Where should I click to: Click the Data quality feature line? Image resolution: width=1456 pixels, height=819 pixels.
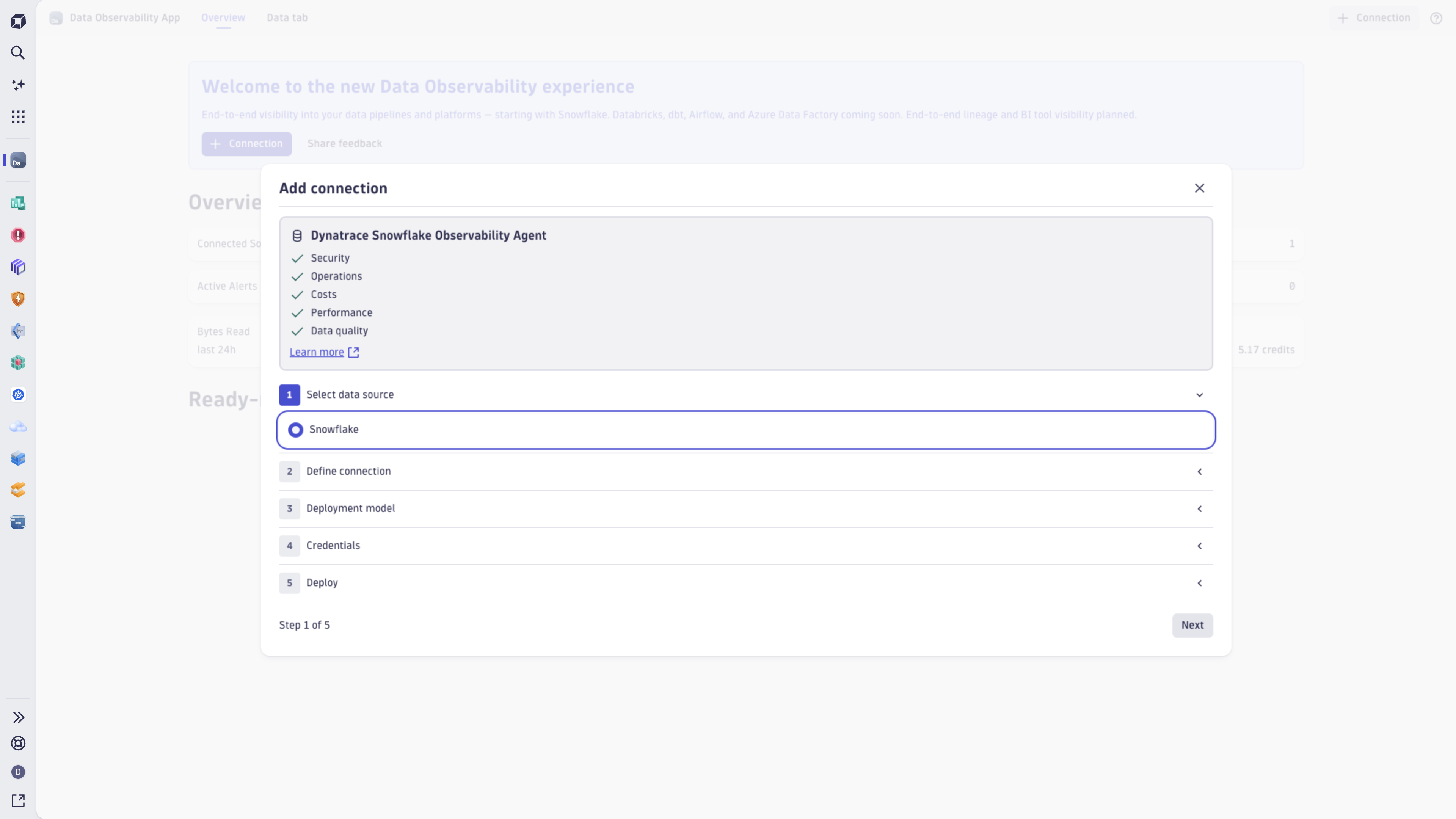pos(339,331)
